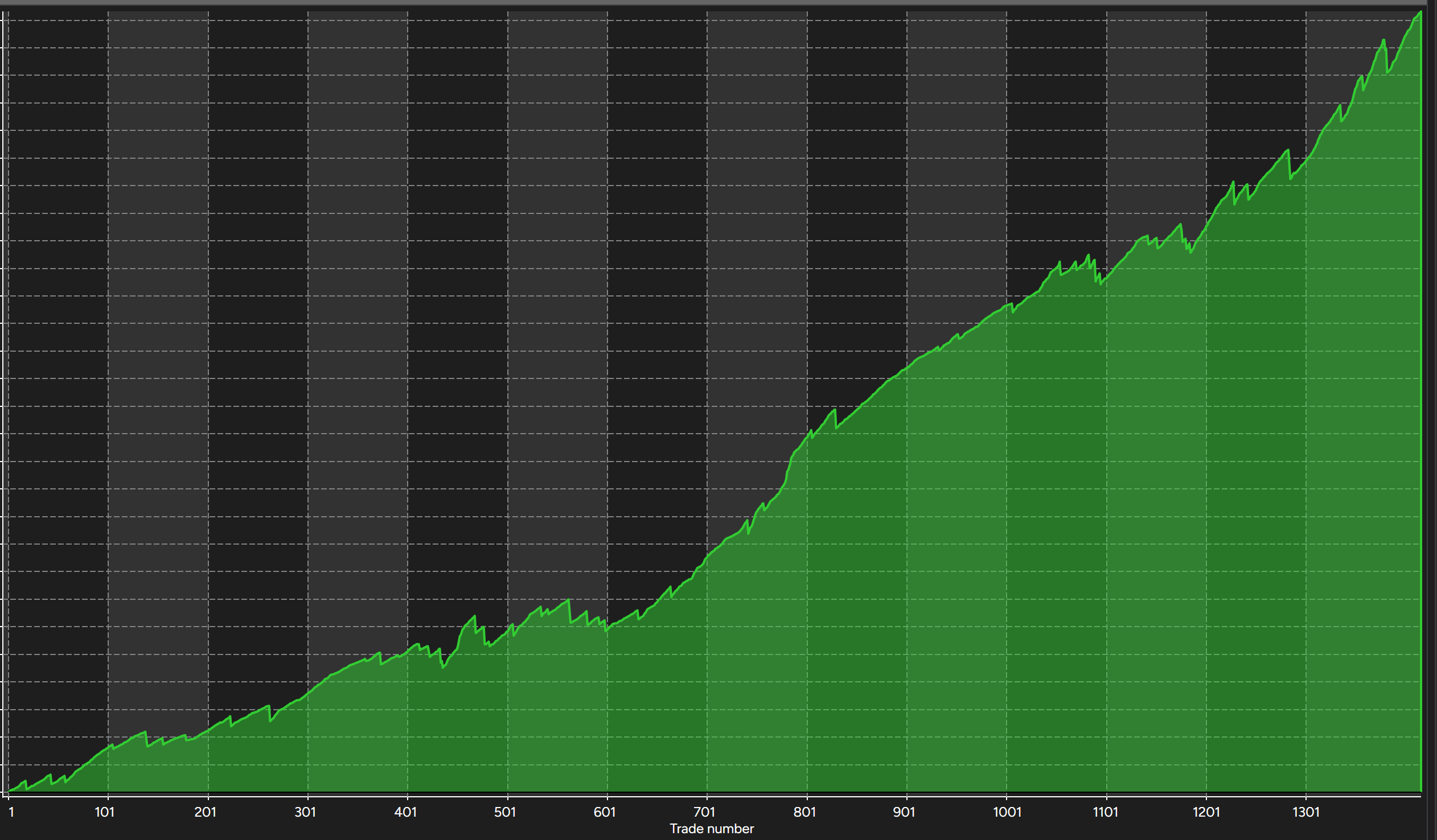Click the '1' trade number axis label

[11, 812]
